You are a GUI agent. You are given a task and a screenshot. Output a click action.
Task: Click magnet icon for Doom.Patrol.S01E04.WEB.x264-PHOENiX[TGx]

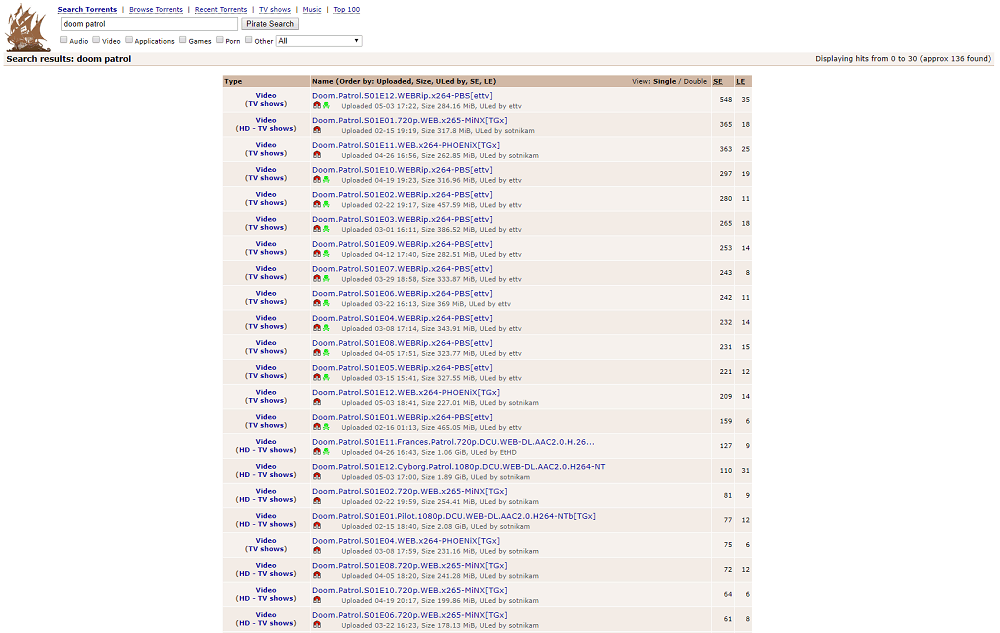317,551
